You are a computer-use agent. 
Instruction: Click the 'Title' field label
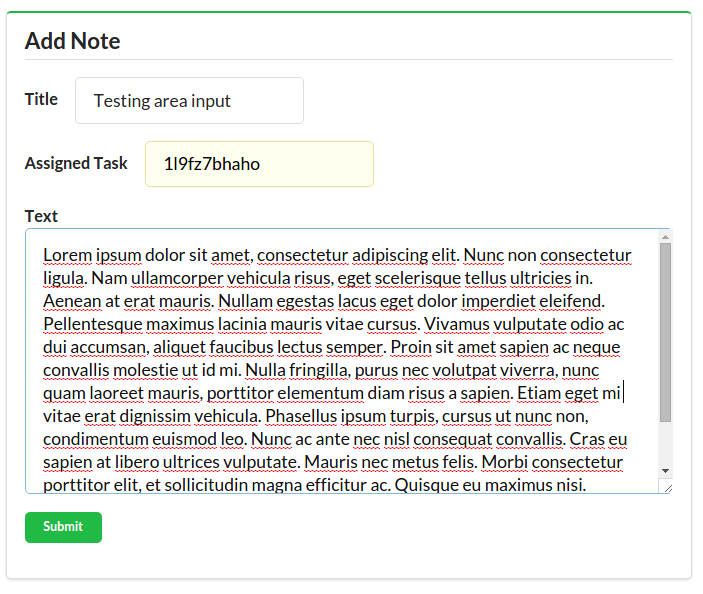coord(41,99)
